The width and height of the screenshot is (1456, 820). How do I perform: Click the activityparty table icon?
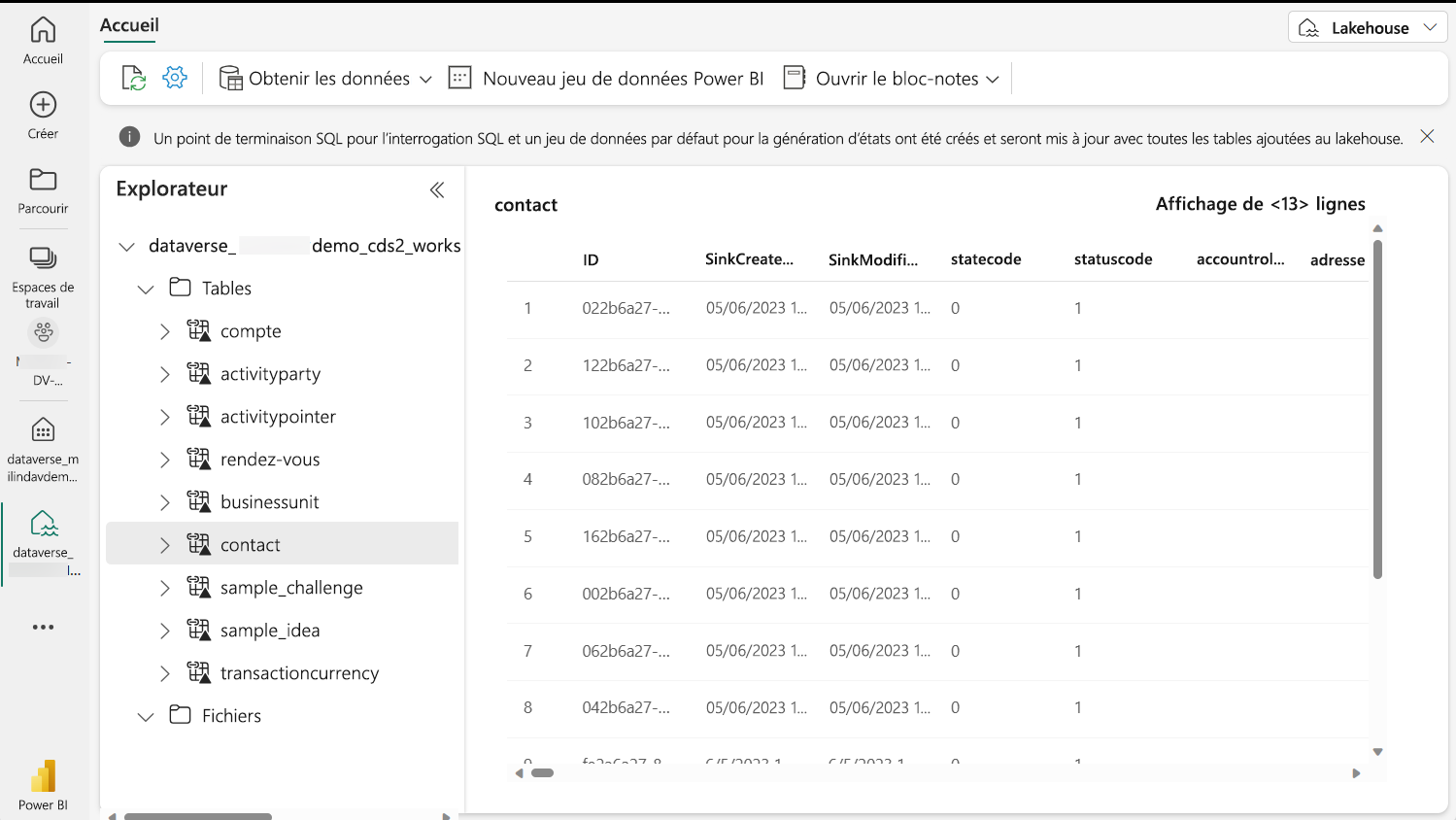tap(198, 373)
